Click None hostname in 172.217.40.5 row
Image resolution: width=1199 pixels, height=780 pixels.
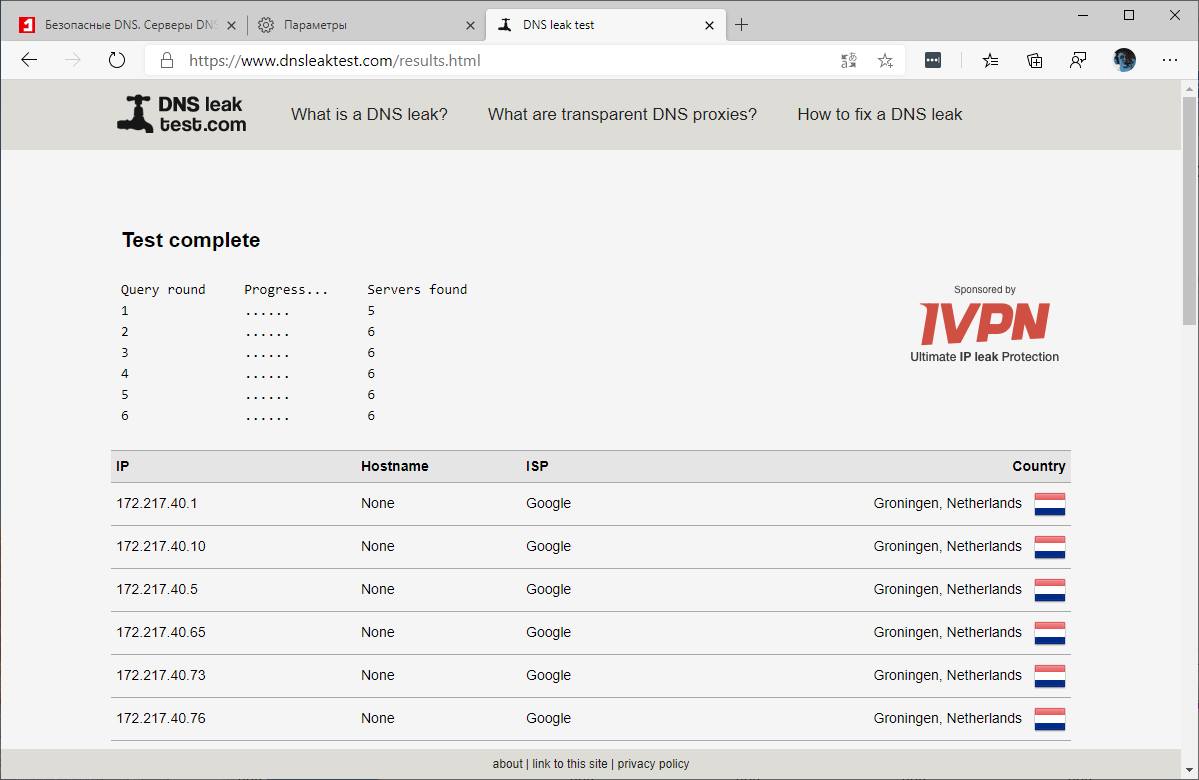[378, 589]
